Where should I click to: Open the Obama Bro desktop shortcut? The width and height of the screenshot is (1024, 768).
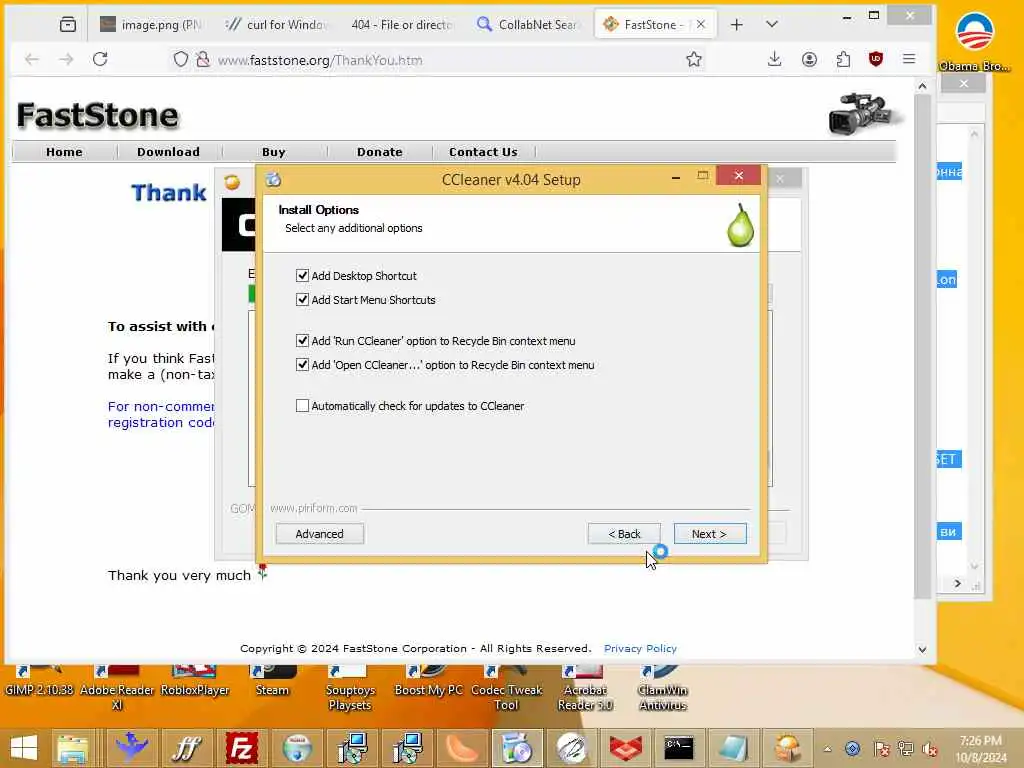tap(974, 40)
